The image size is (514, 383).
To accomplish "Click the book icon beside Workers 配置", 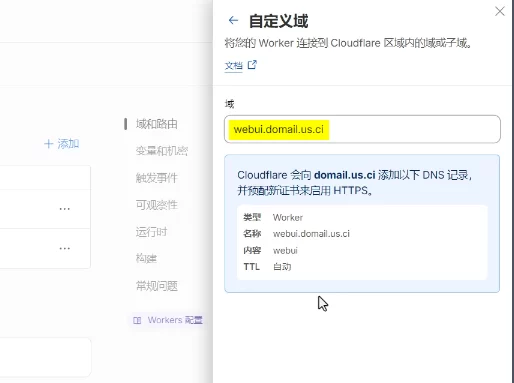I will tap(137, 320).
